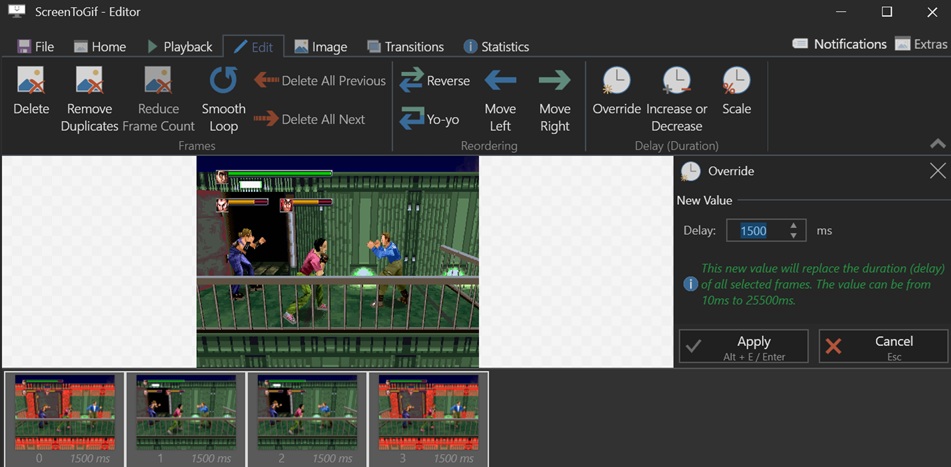Click the Override panel header clock icon
The width and height of the screenshot is (951, 467).
click(x=689, y=171)
